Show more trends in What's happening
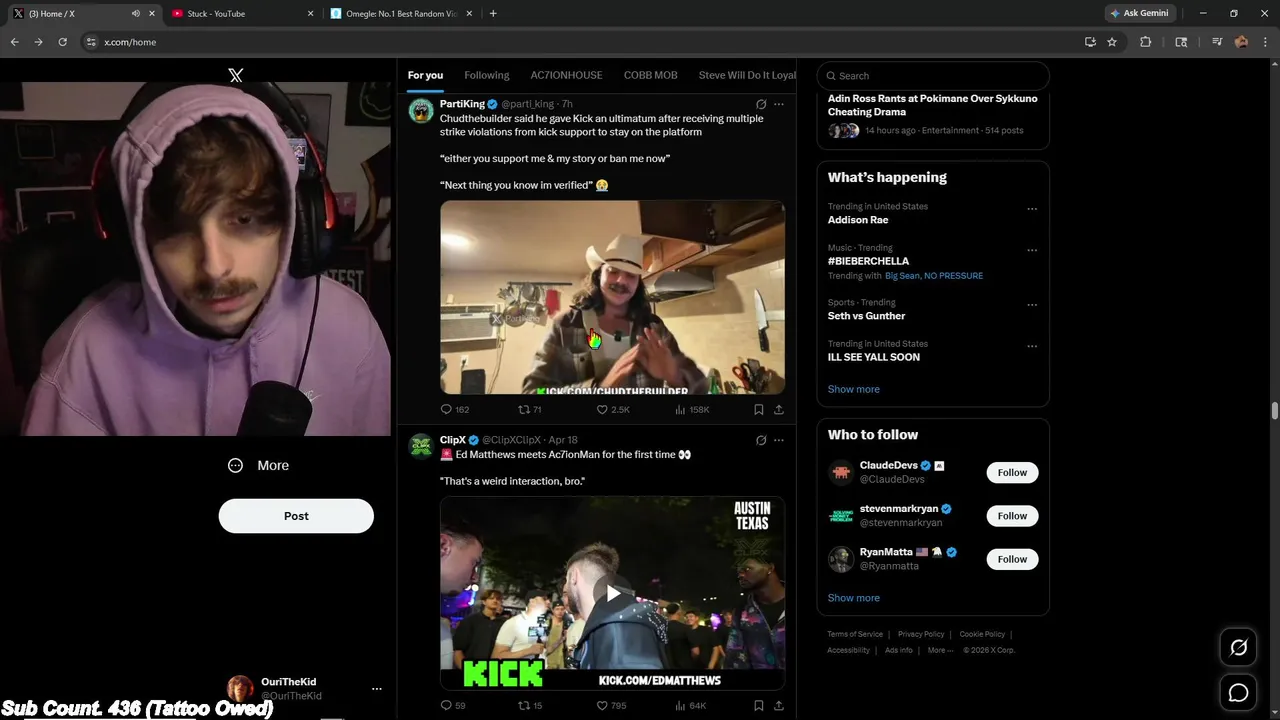The height and width of the screenshot is (720, 1280). point(854,389)
